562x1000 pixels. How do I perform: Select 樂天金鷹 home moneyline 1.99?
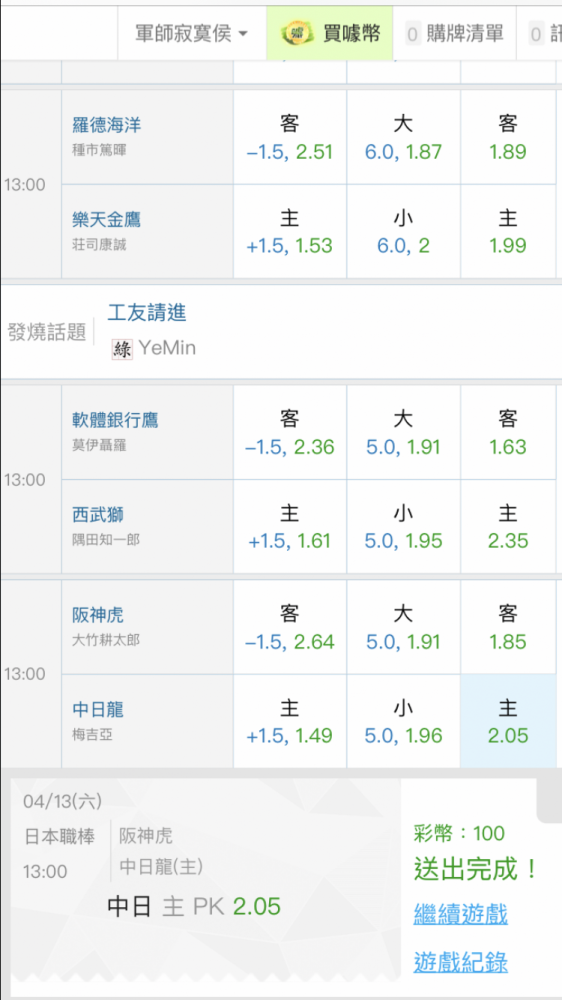pyautogui.click(x=508, y=232)
